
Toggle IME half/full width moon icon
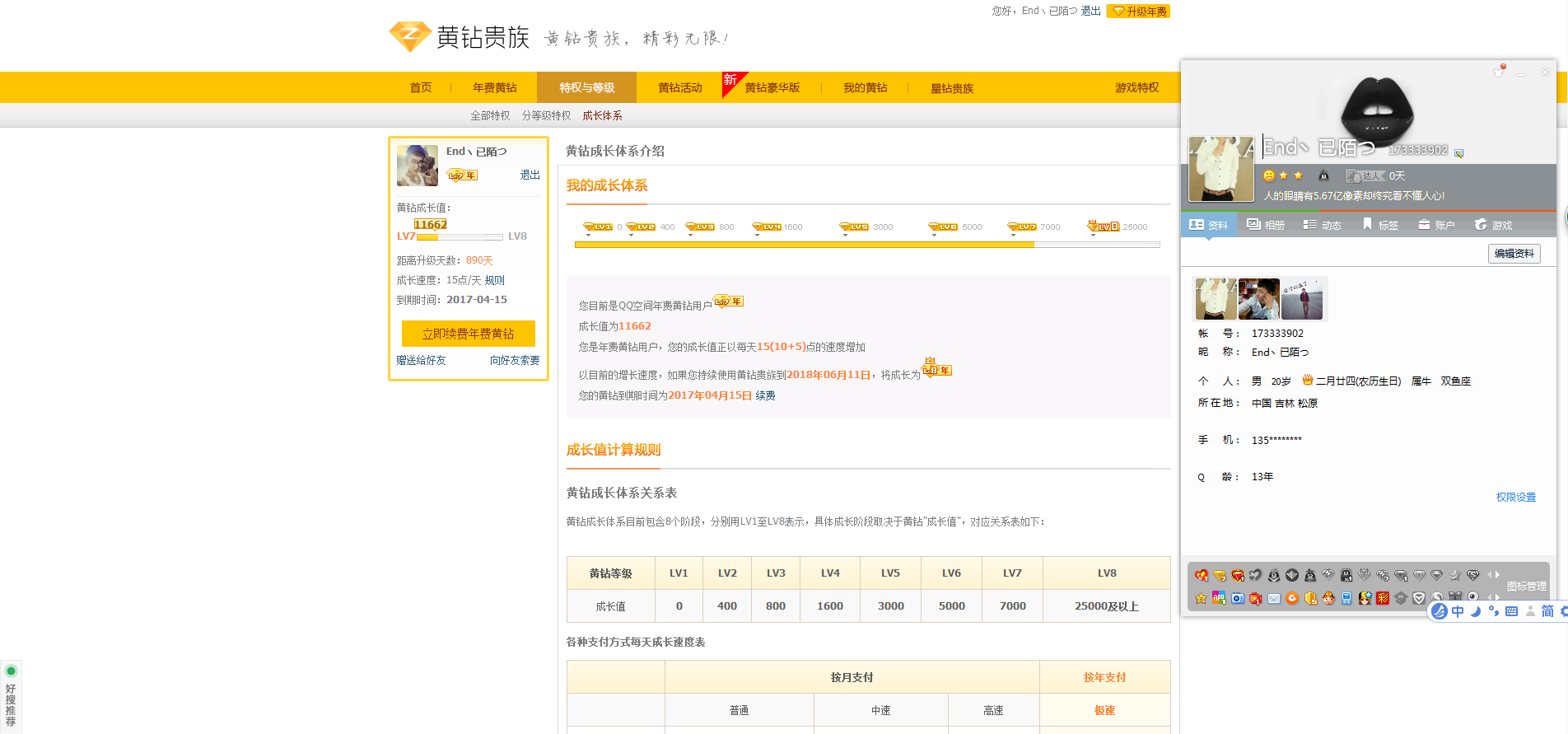pos(1476,611)
